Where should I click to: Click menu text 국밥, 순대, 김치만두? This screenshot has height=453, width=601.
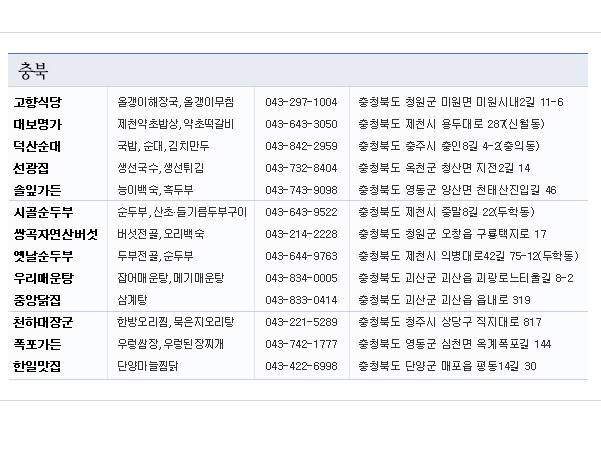point(163,146)
